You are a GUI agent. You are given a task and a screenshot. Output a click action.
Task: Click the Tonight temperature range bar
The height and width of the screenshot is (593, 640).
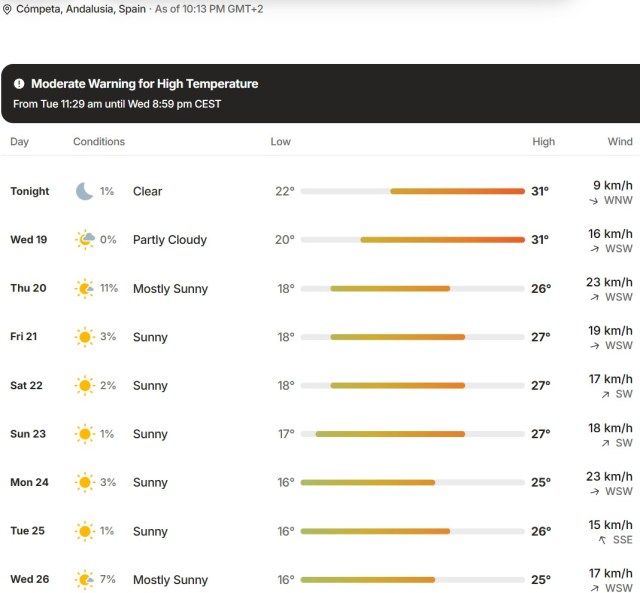click(413, 191)
